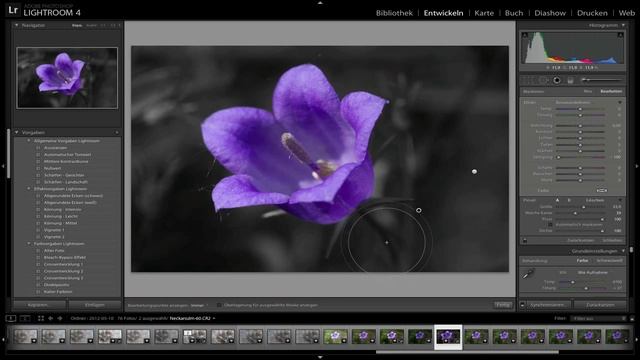Image resolution: width=640 pixels, height=360 pixels.
Task: Toggle highlight clipping indicator in histogram
Action: click(620, 35)
